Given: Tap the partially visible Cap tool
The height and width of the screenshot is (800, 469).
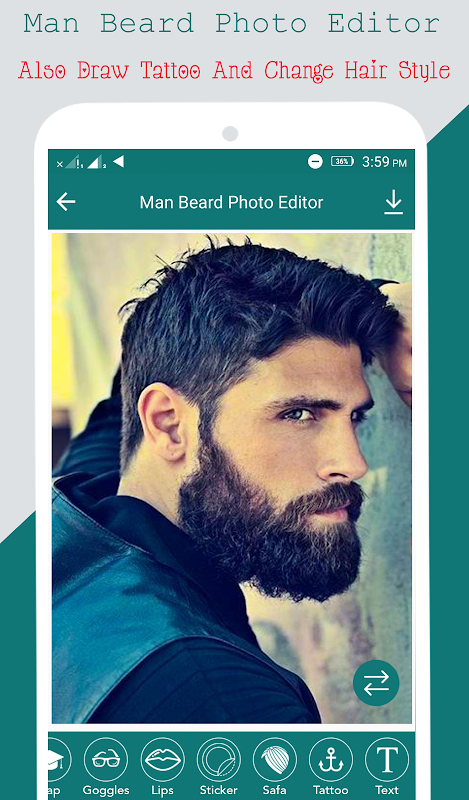Looking at the screenshot, I should (x=57, y=760).
